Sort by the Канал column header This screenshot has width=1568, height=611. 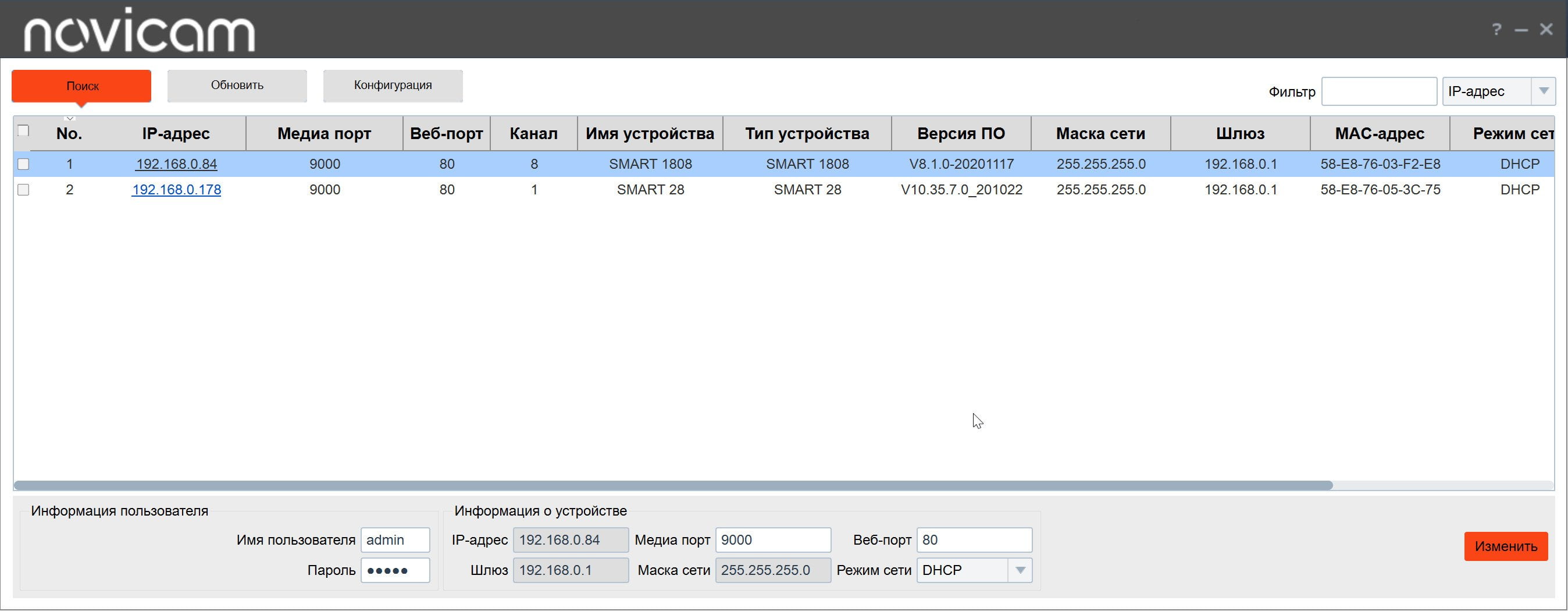pyautogui.click(x=533, y=133)
